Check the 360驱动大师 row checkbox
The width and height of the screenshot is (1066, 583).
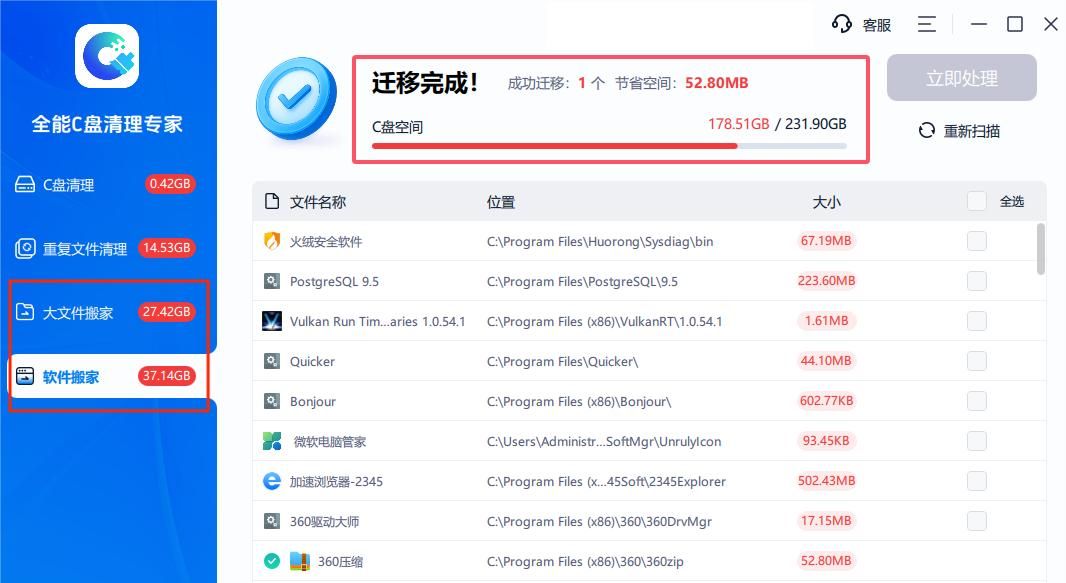coord(977,521)
